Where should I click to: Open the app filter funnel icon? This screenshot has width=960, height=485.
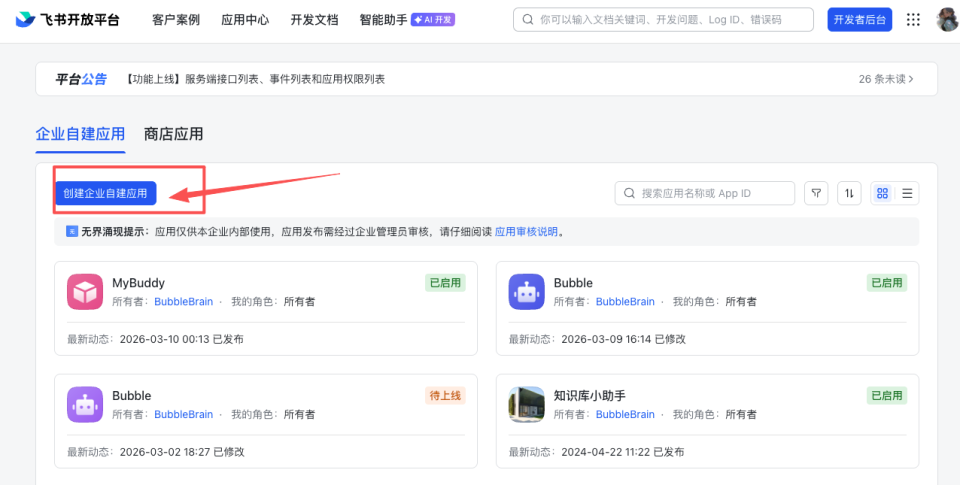tap(816, 194)
